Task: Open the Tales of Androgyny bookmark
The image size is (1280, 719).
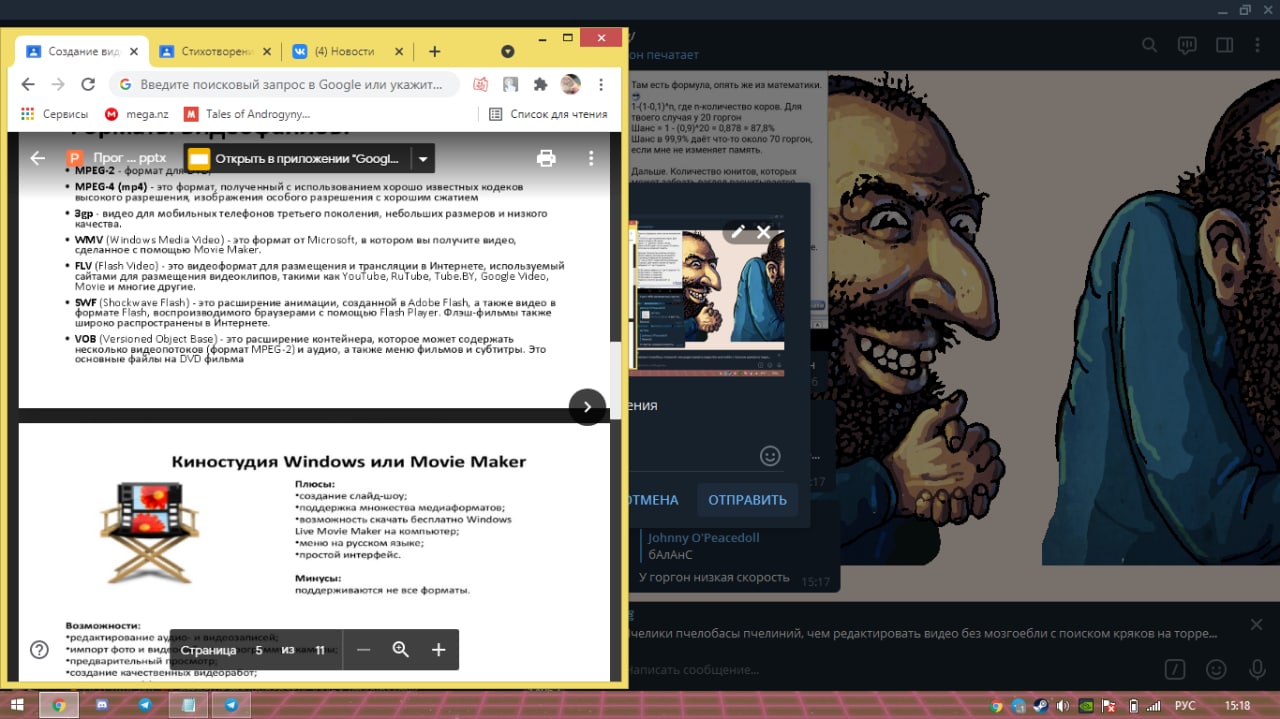Action: (246, 114)
